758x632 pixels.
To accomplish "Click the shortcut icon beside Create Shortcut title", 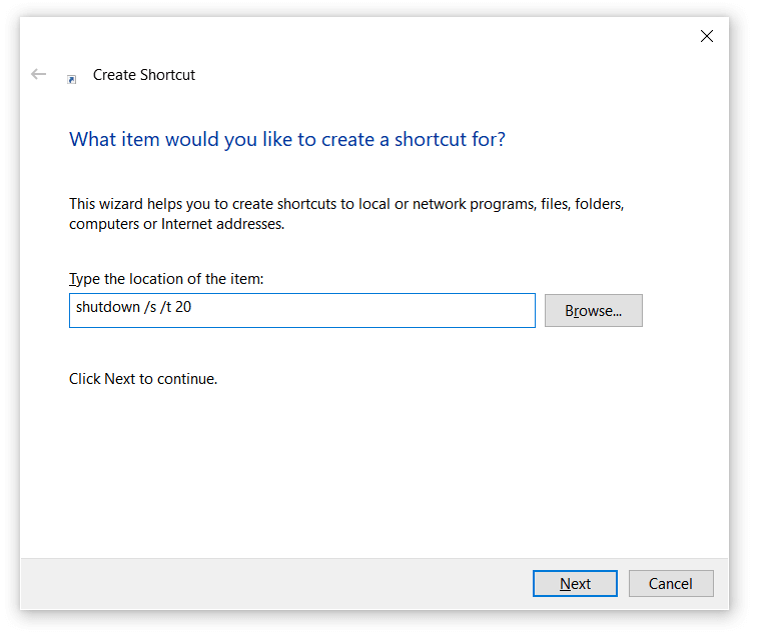I will click(x=72, y=79).
